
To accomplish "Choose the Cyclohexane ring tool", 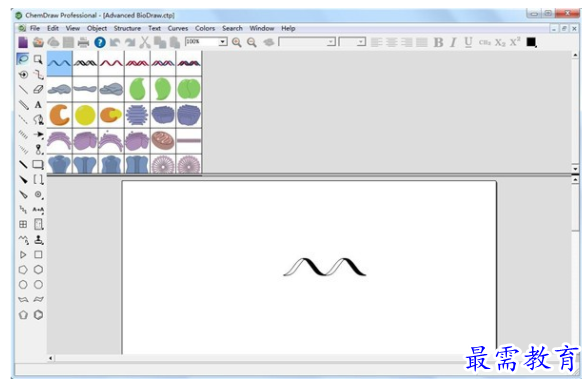I will pyautogui.click(x=38, y=269).
